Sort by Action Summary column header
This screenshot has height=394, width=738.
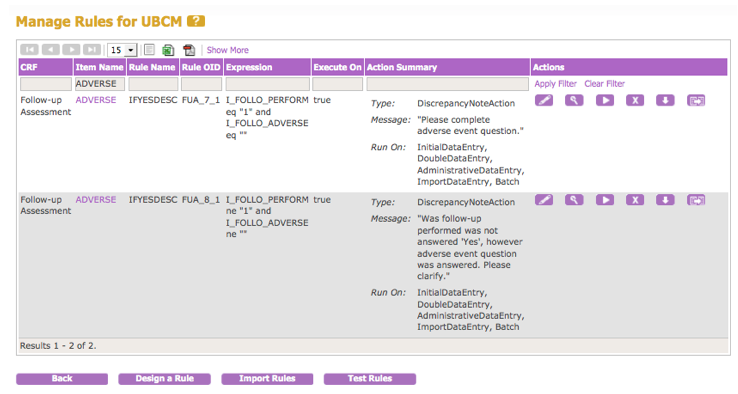(447, 67)
